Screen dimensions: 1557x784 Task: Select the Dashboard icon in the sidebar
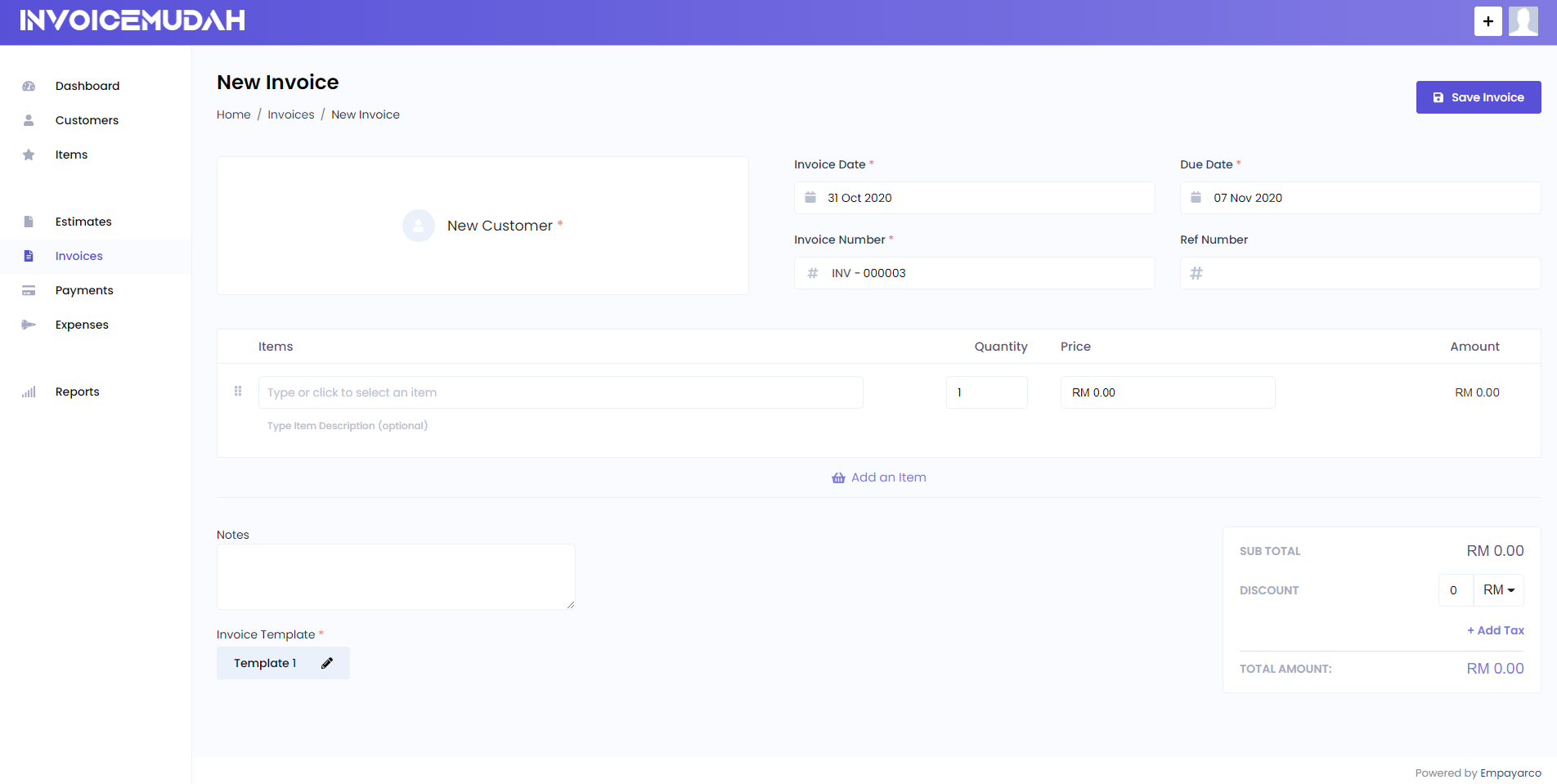click(x=29, y=86)
